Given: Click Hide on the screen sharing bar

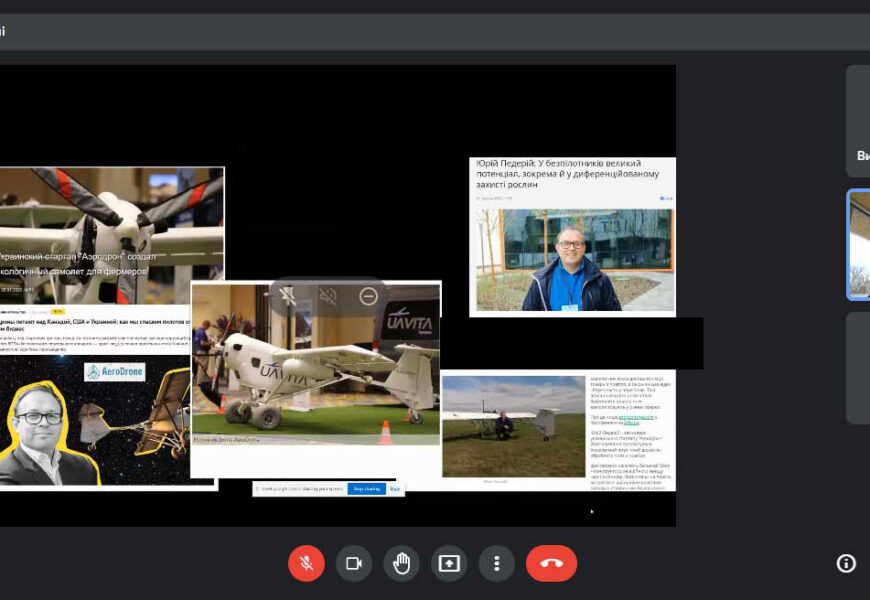Looking at the screenshot, I should pyautogui.click(x=395, y=489).
